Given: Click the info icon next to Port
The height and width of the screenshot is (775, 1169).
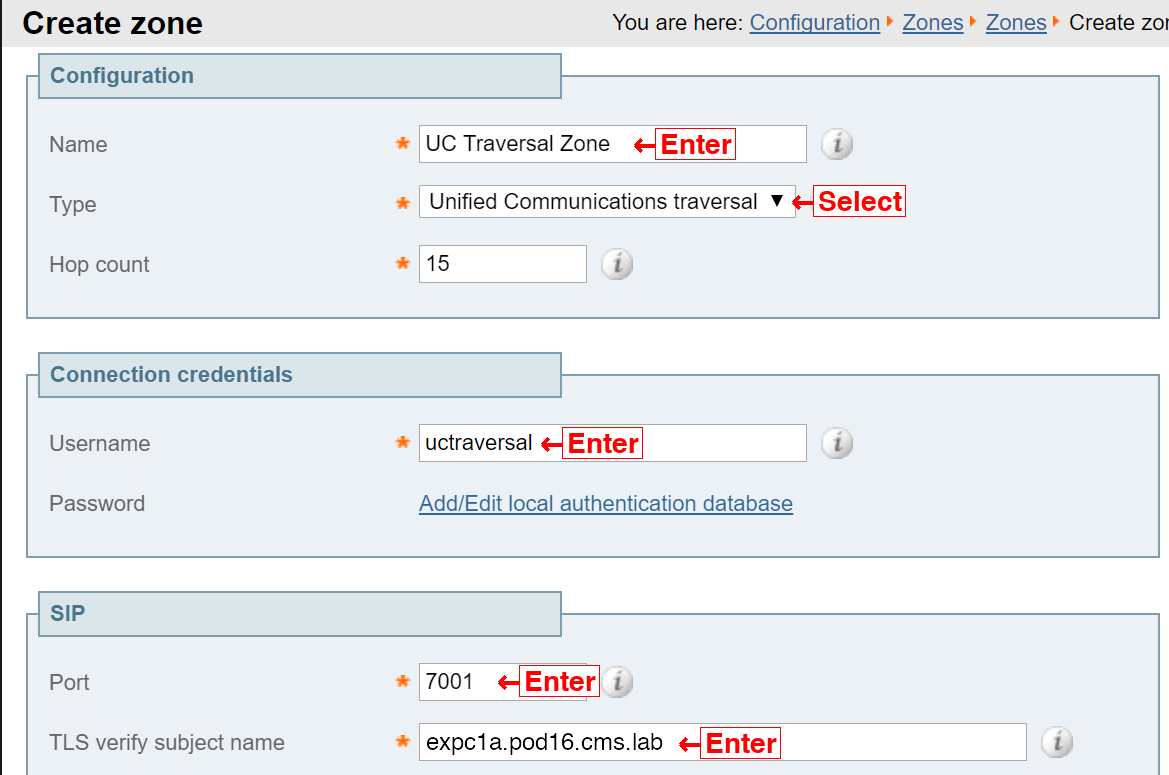Looking at the screenshot, I should tap(618, 682).
